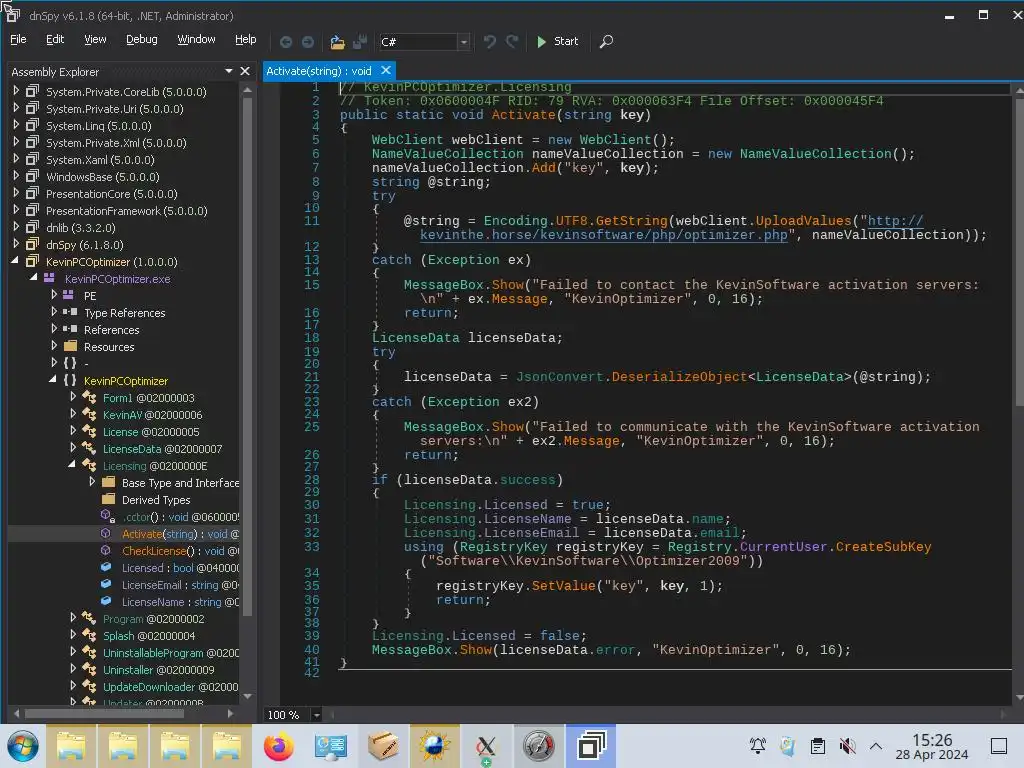Expand the PE node

[54, 295]
